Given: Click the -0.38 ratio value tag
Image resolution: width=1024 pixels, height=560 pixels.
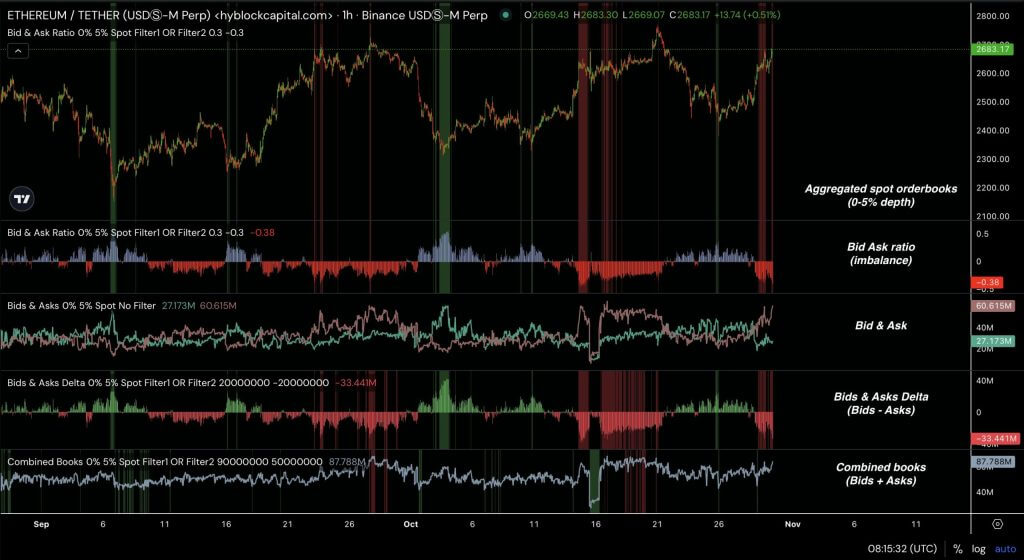Looking at the screenshot, I should (x=989, y=283).
